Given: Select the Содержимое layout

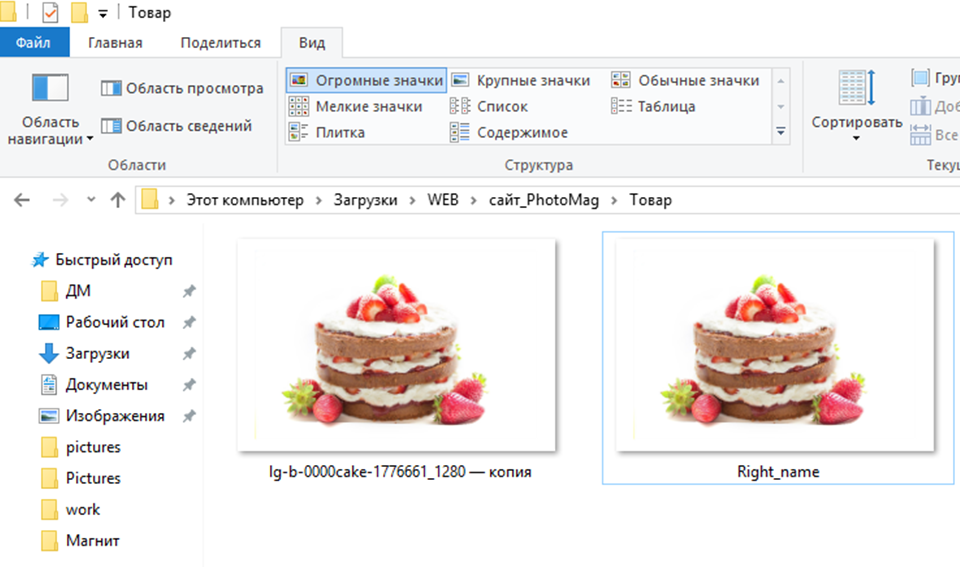Looking at the screenshot, I should click(x=509, y=132).
